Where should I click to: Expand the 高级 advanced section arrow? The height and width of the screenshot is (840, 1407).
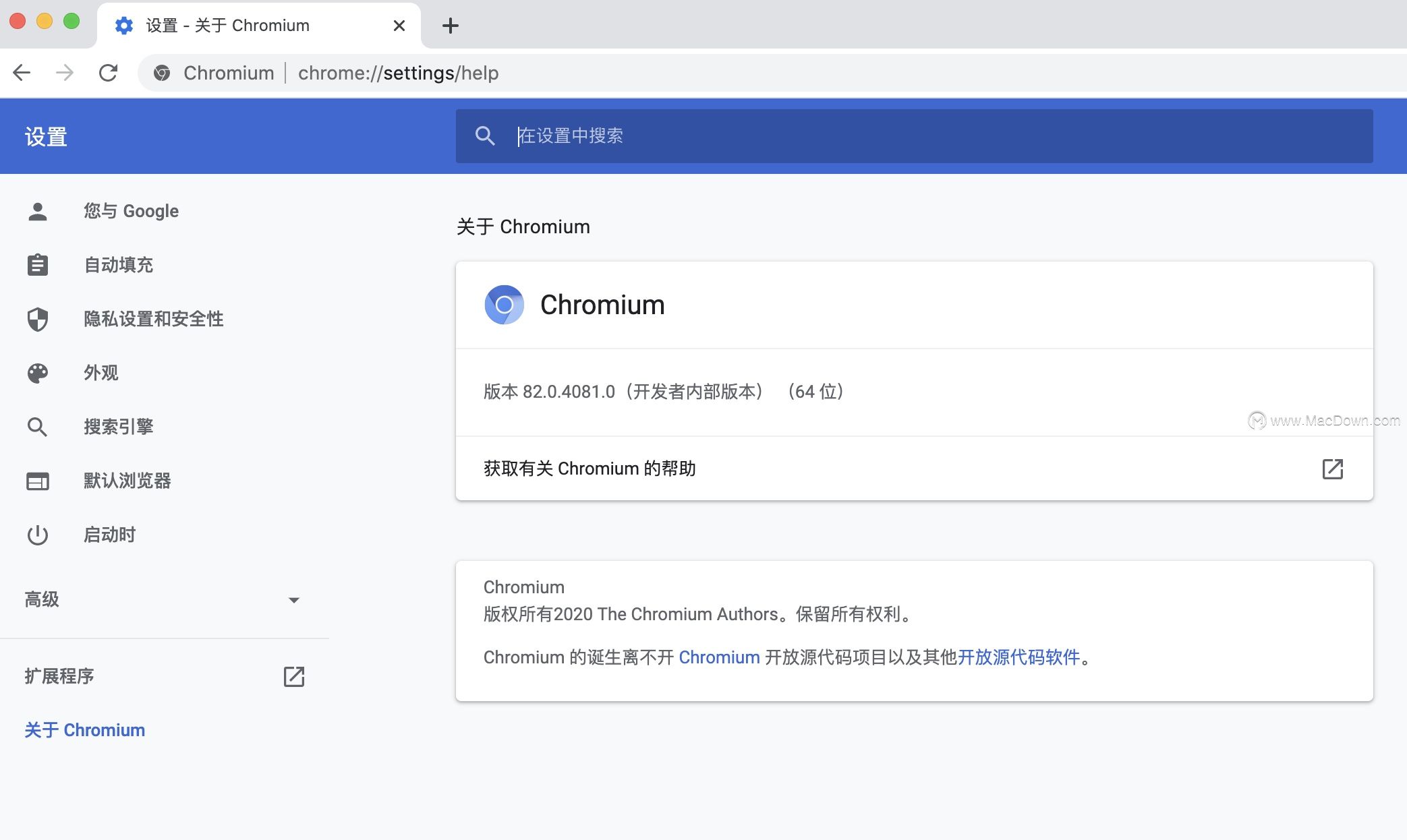[x=294, y=600]
